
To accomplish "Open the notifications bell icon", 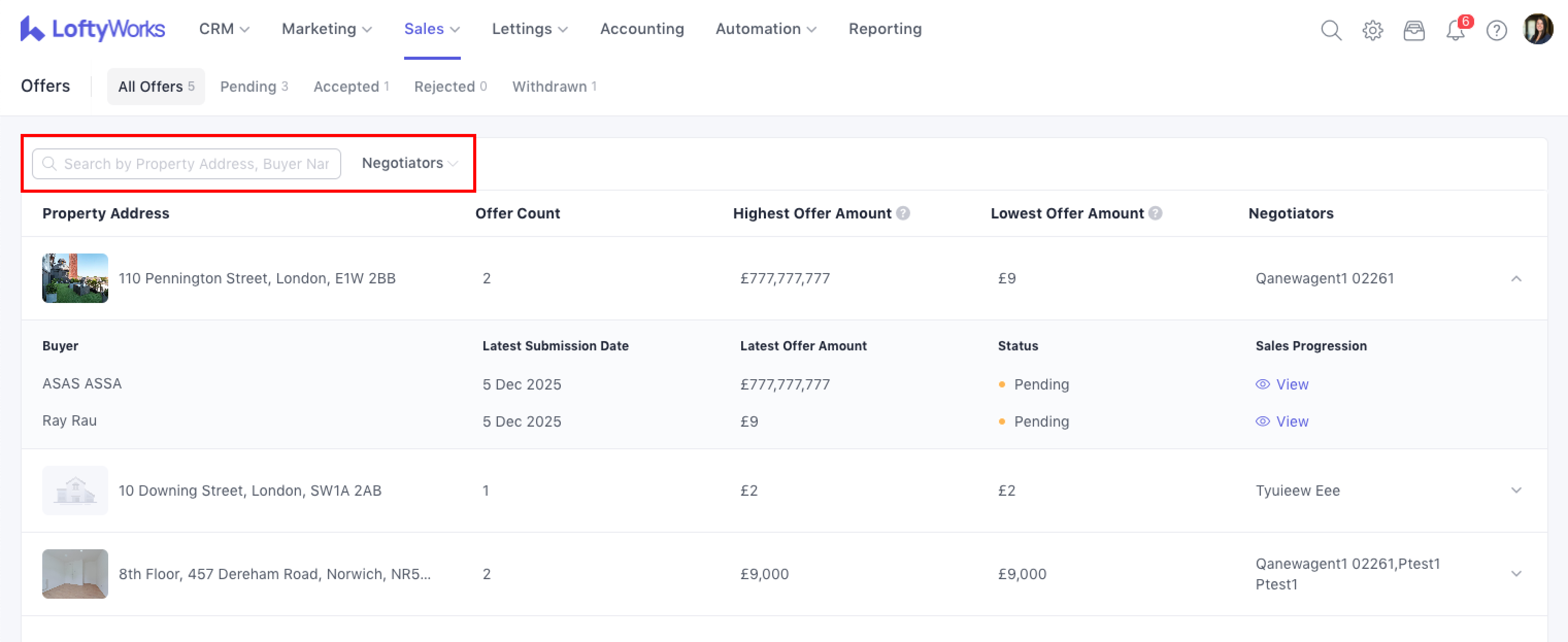I will (x=1455, y=30).
